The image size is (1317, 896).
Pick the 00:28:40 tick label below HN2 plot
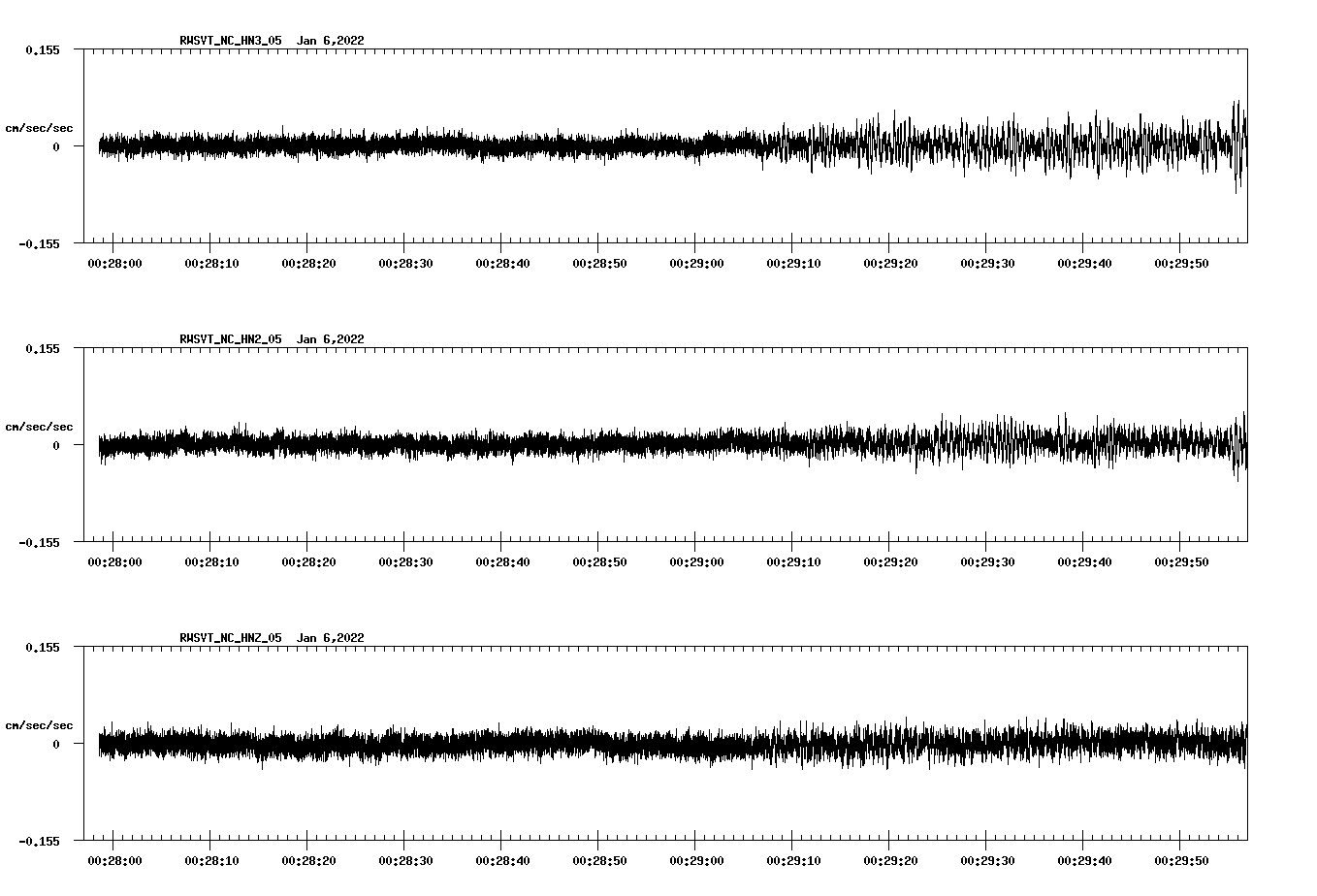pos(502,562)
